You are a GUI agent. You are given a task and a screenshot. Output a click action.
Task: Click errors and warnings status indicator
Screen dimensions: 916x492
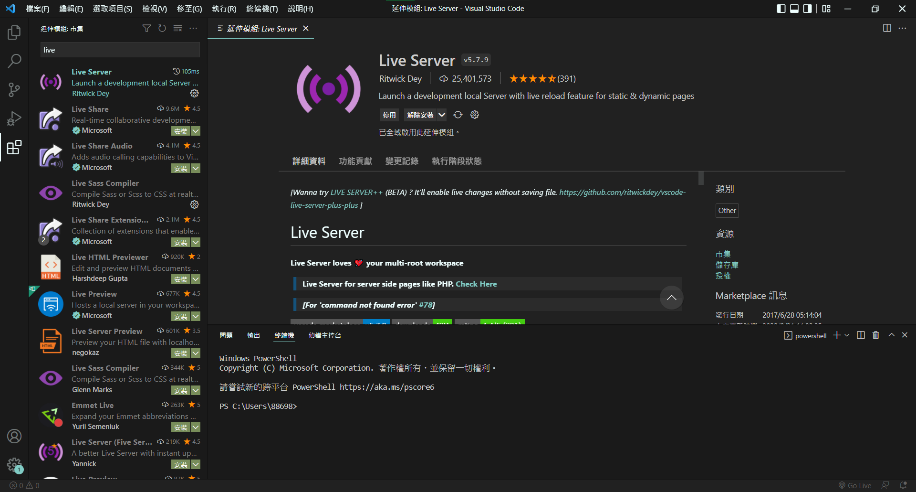24,486
